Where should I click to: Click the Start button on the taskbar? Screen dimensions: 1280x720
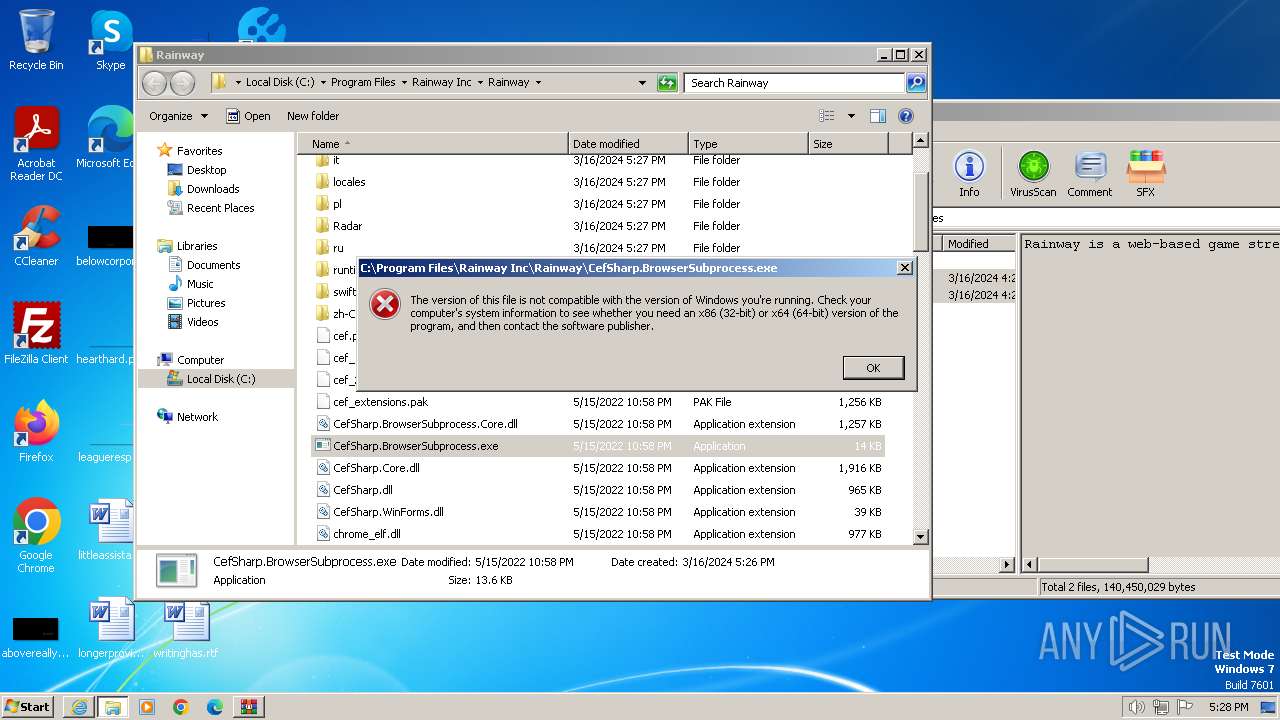28,706
